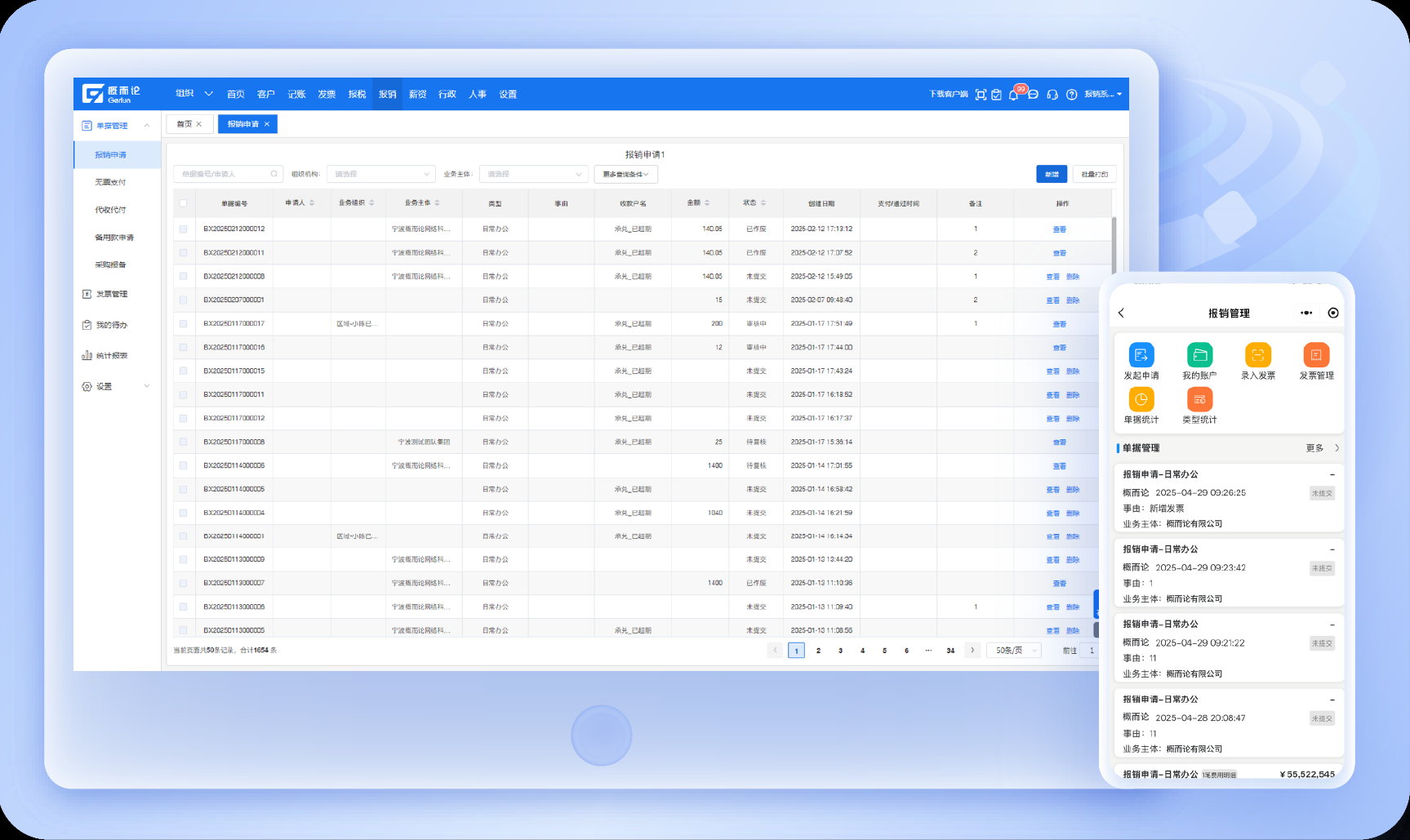This screenshot has width=1410, height=840.
Task: Check the row BX20250117000017 checkbox
Action: click(183, 324)
